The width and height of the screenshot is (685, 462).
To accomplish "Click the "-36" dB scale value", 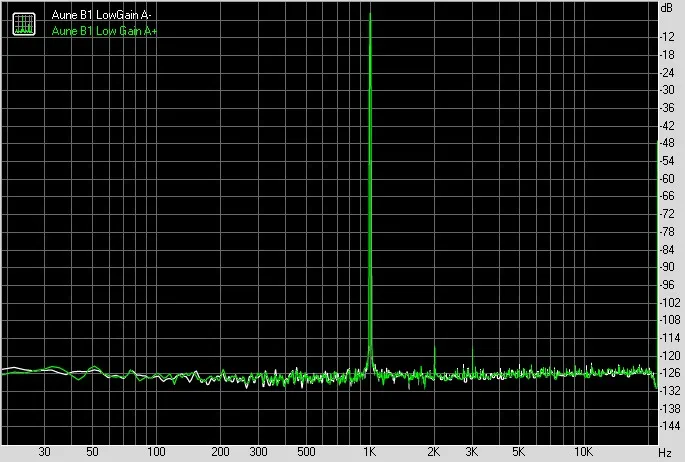I will (667, 108).
